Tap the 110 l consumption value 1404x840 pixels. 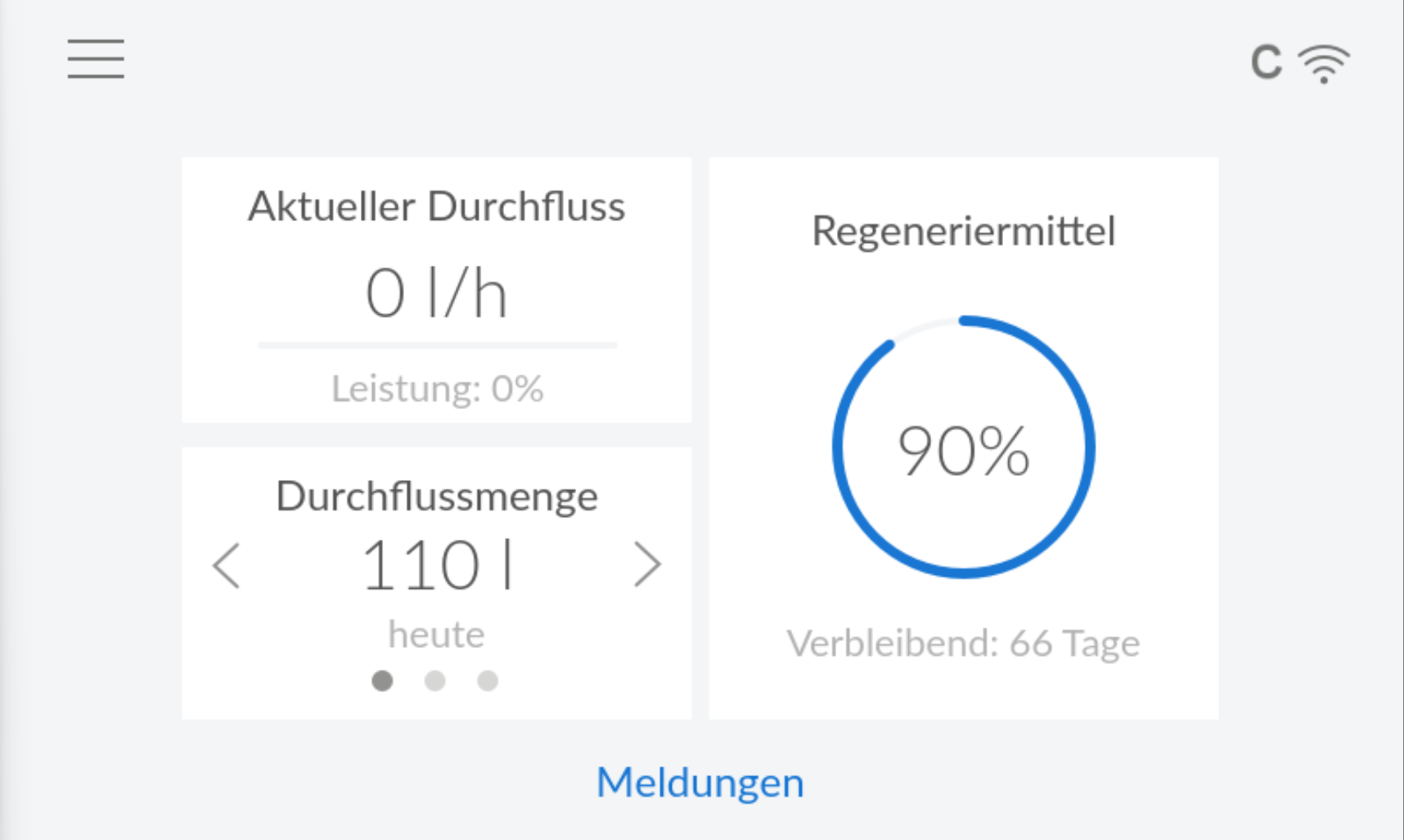[x=437, y=565]
